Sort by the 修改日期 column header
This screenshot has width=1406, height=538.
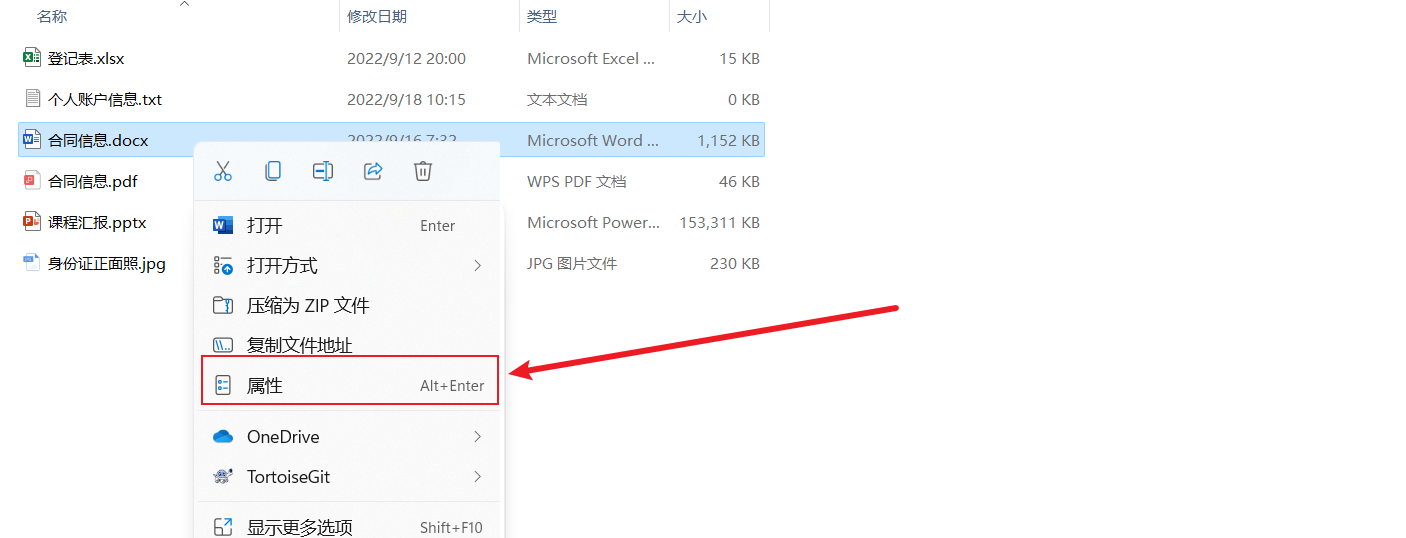click(x=377, y=16)
